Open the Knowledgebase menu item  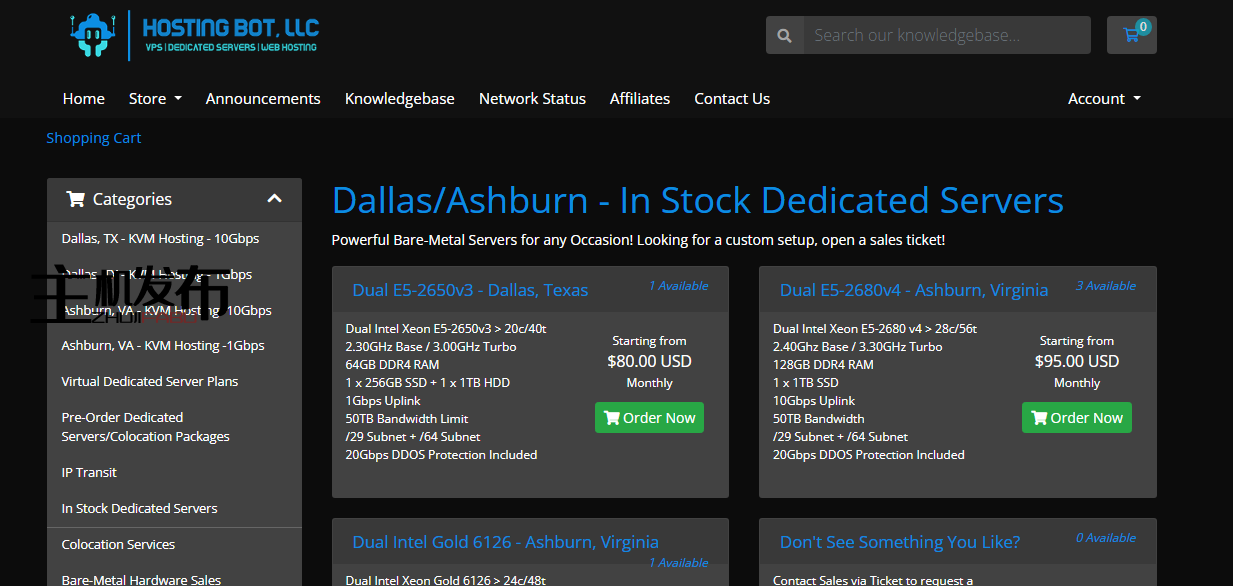coord(399,98)
